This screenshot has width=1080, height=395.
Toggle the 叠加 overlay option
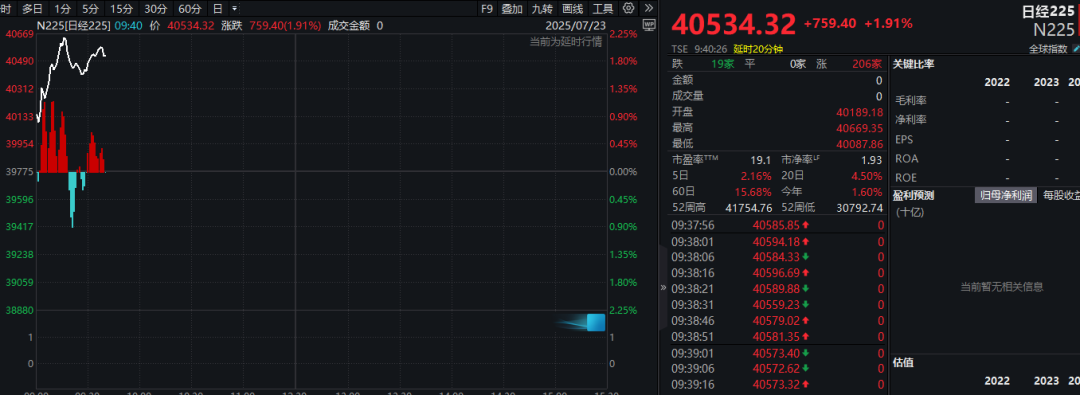pyautogui.click(x=512, y=9)
